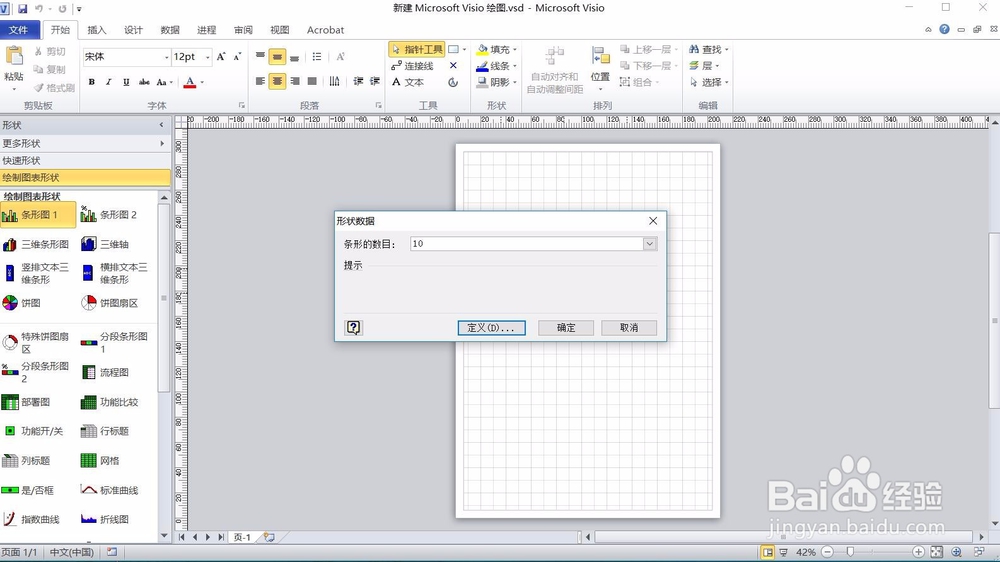Click the zoom in plus button
The image size is (1000, 562).
coord(918,552)
